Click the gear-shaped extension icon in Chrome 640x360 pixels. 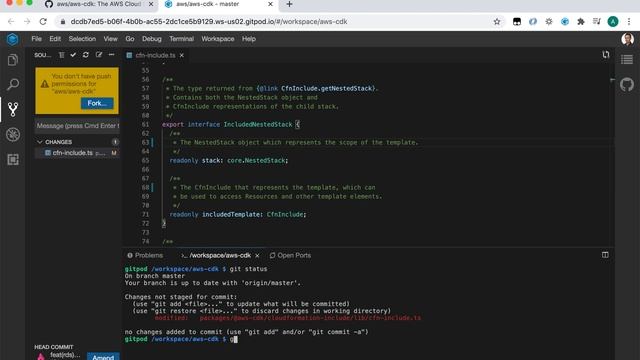click(549, 22)
